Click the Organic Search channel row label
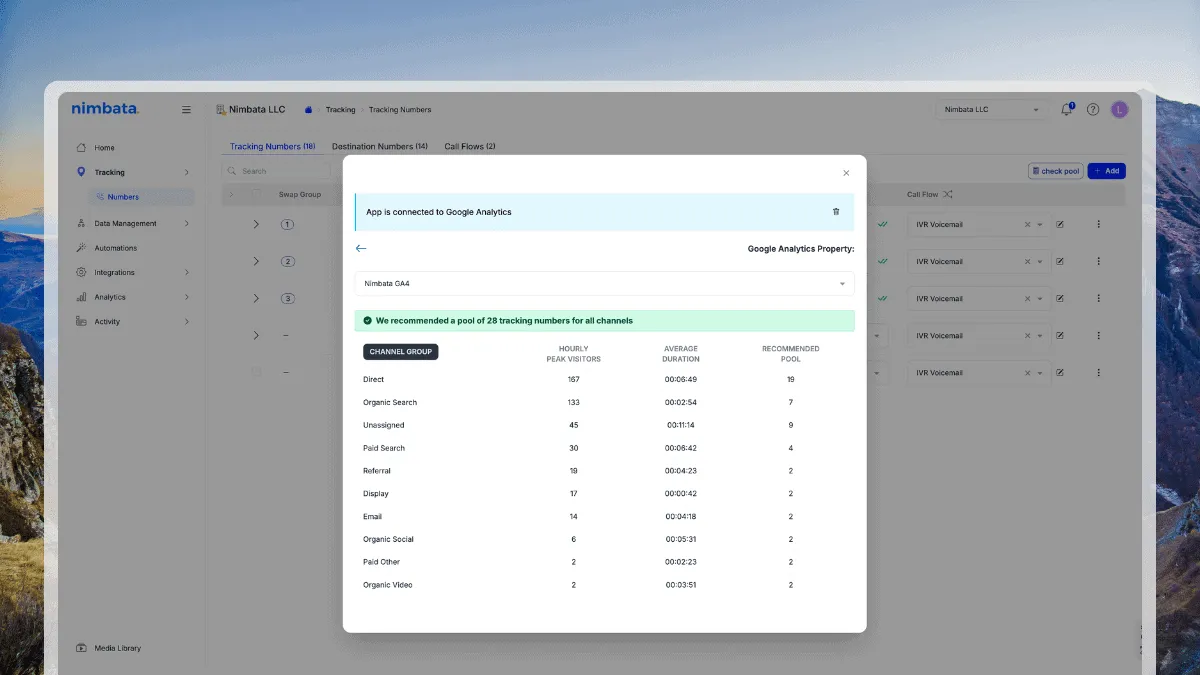The width and height of the screenshot is (1200, 675). 390,402
